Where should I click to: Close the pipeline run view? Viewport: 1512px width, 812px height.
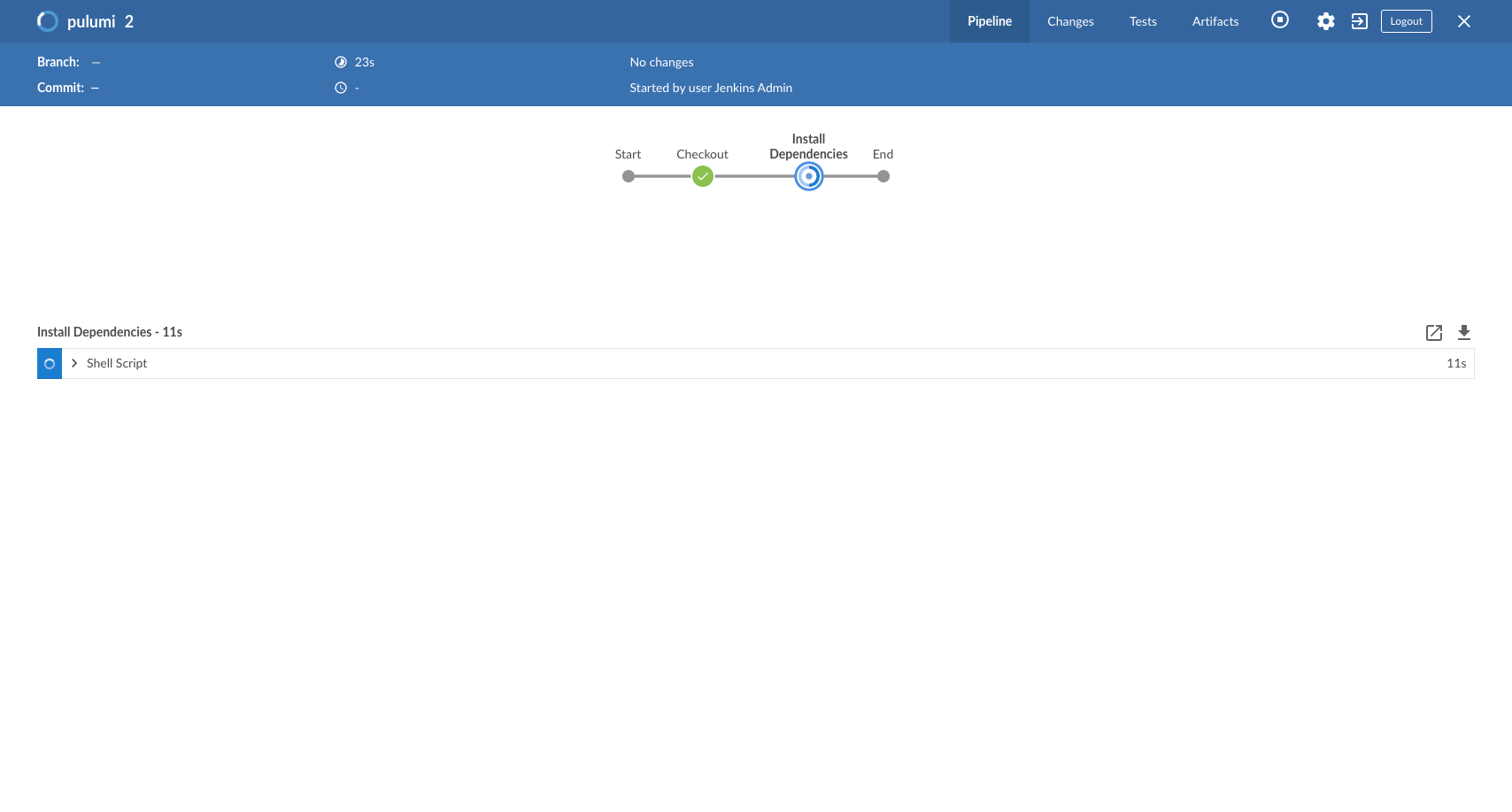pos(1464,21)
